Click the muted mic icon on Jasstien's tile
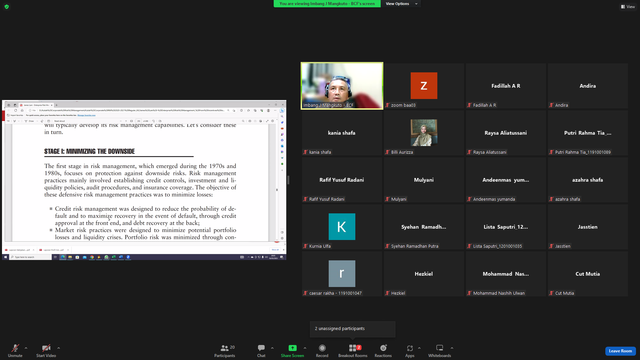 [x=551, y=246]
